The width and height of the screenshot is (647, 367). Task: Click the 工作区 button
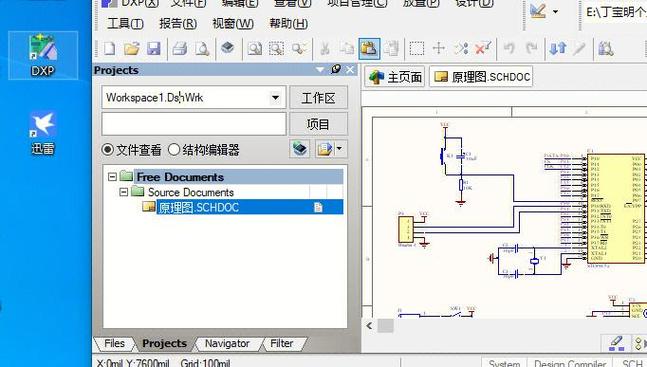point(319,98)
